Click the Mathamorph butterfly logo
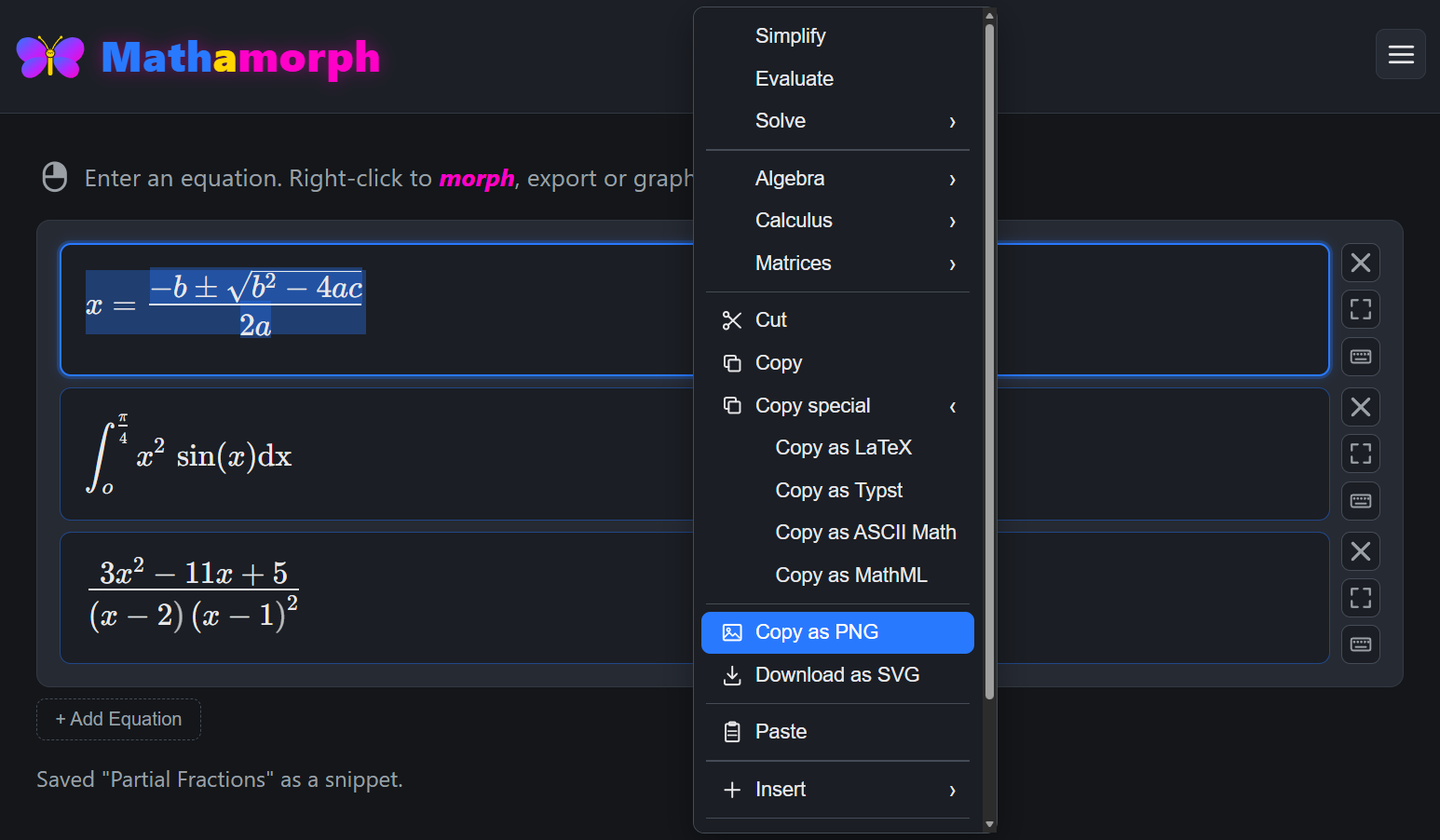 (50, 57)
